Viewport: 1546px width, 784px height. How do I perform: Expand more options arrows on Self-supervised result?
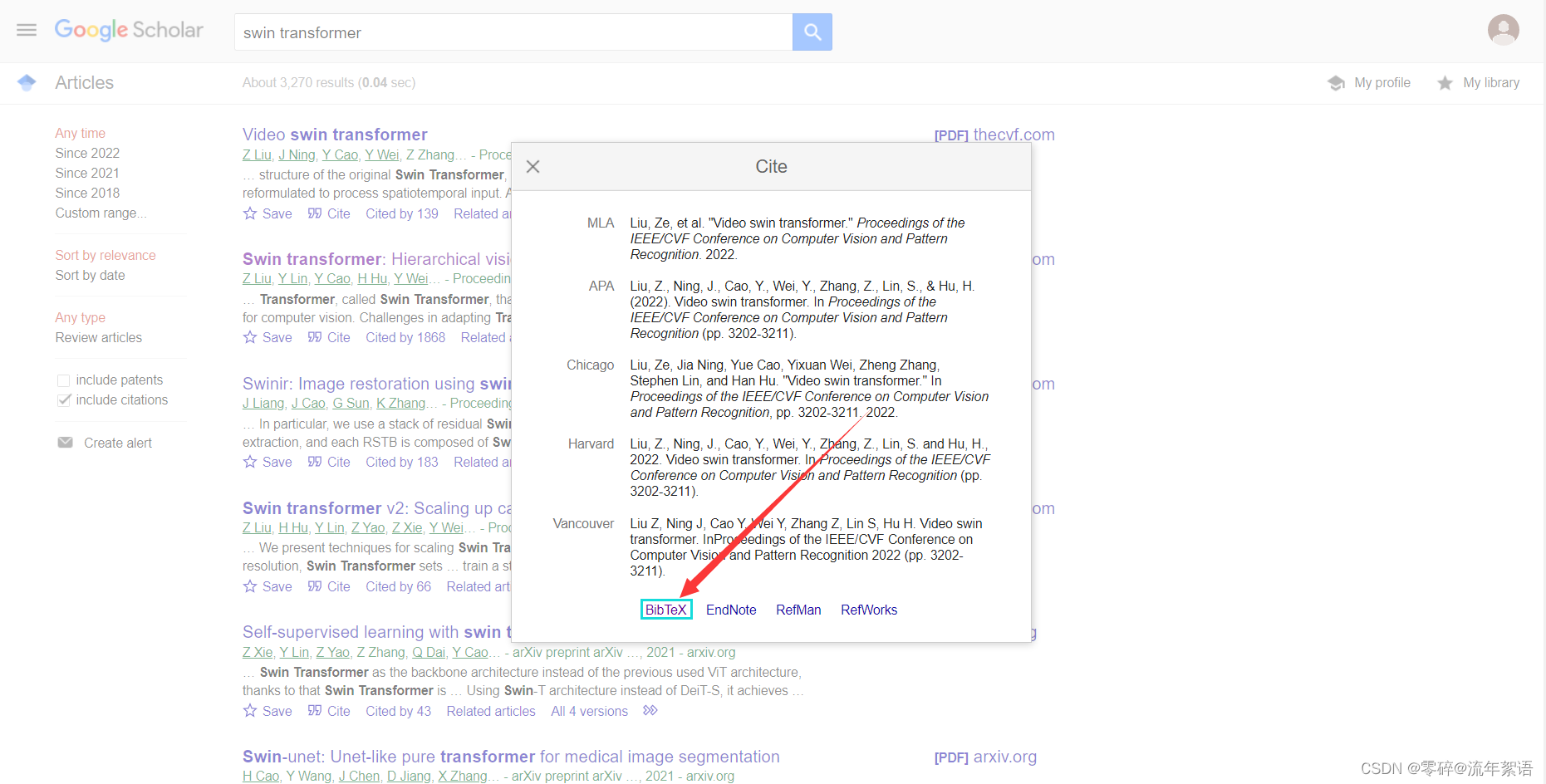pos(650,711)
